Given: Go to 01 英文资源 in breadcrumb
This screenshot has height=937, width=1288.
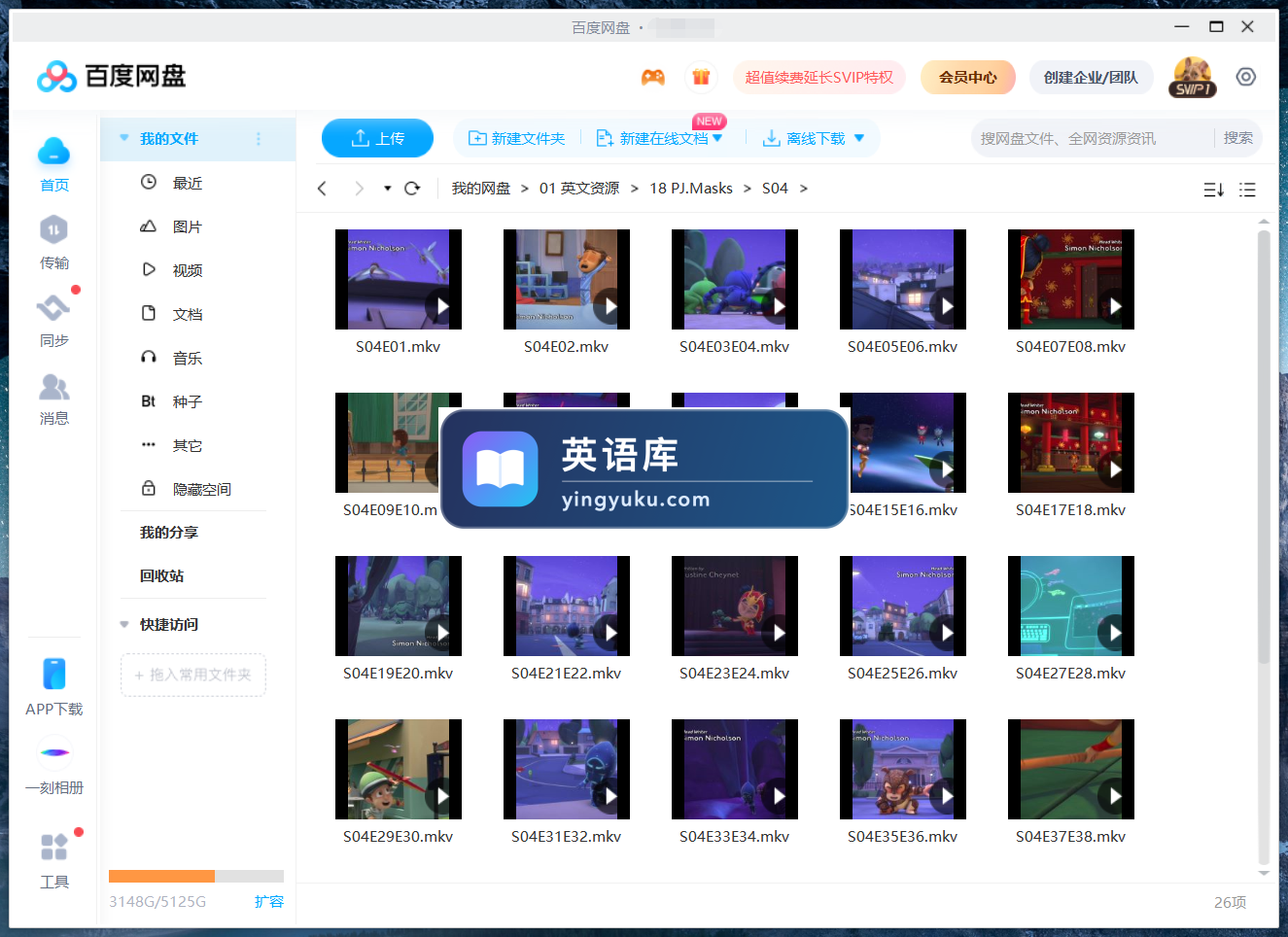Looking at the screenshot, I should click(579, 189).
